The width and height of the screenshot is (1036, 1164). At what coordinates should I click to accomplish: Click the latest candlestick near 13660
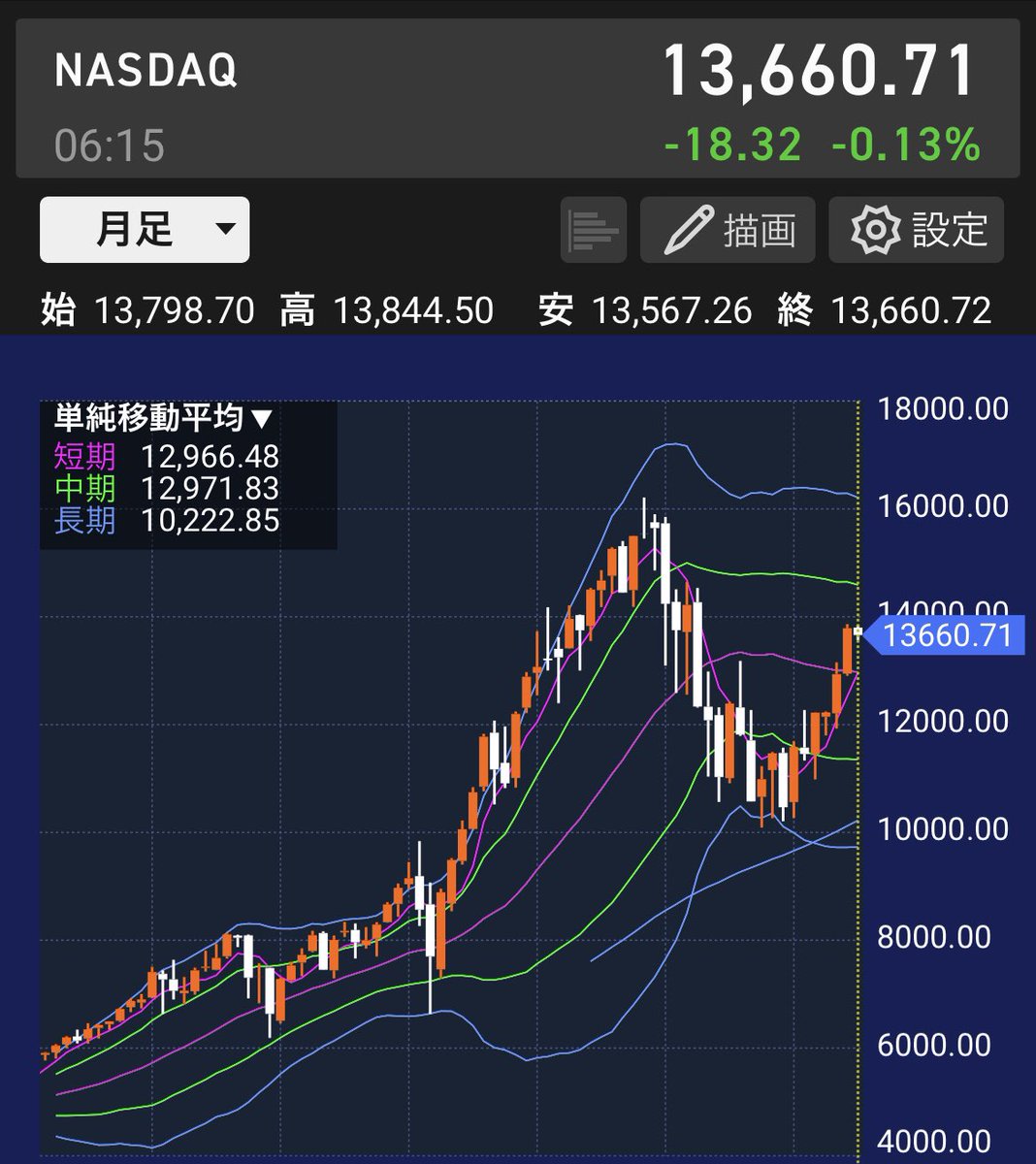[x=858, y=632]
